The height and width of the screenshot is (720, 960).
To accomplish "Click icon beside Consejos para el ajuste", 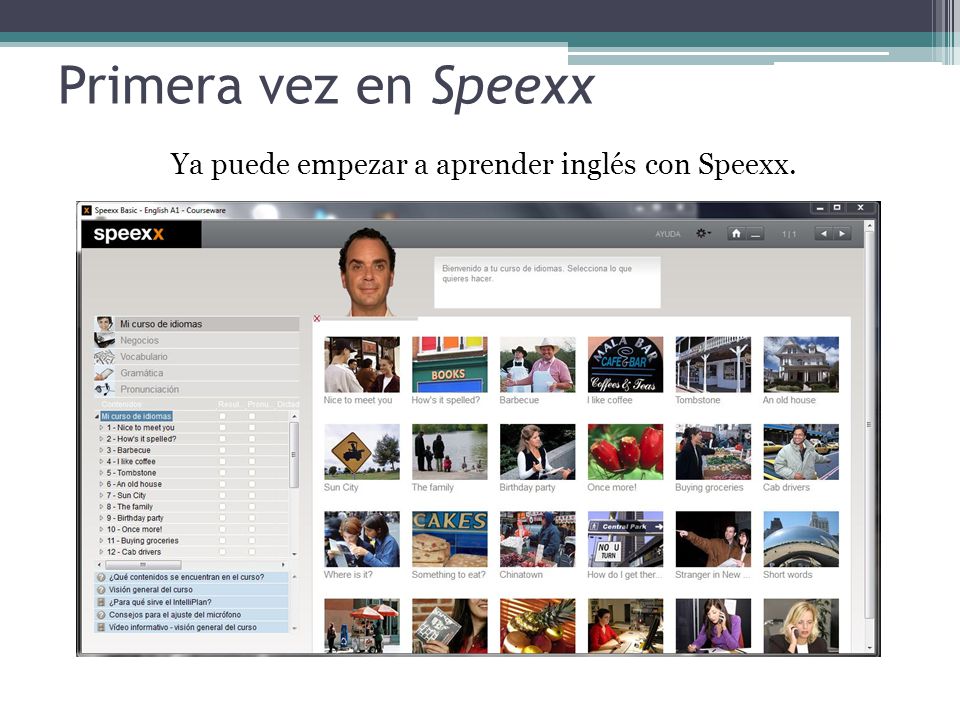I will click(x=101, y=615).
